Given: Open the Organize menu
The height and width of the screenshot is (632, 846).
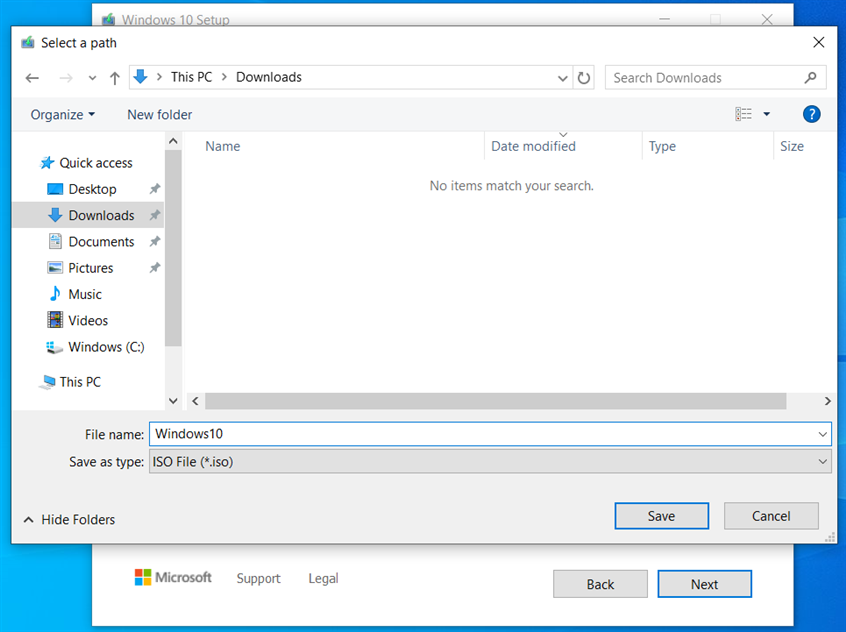Looking at the screenshot, I should pos(63,114).
